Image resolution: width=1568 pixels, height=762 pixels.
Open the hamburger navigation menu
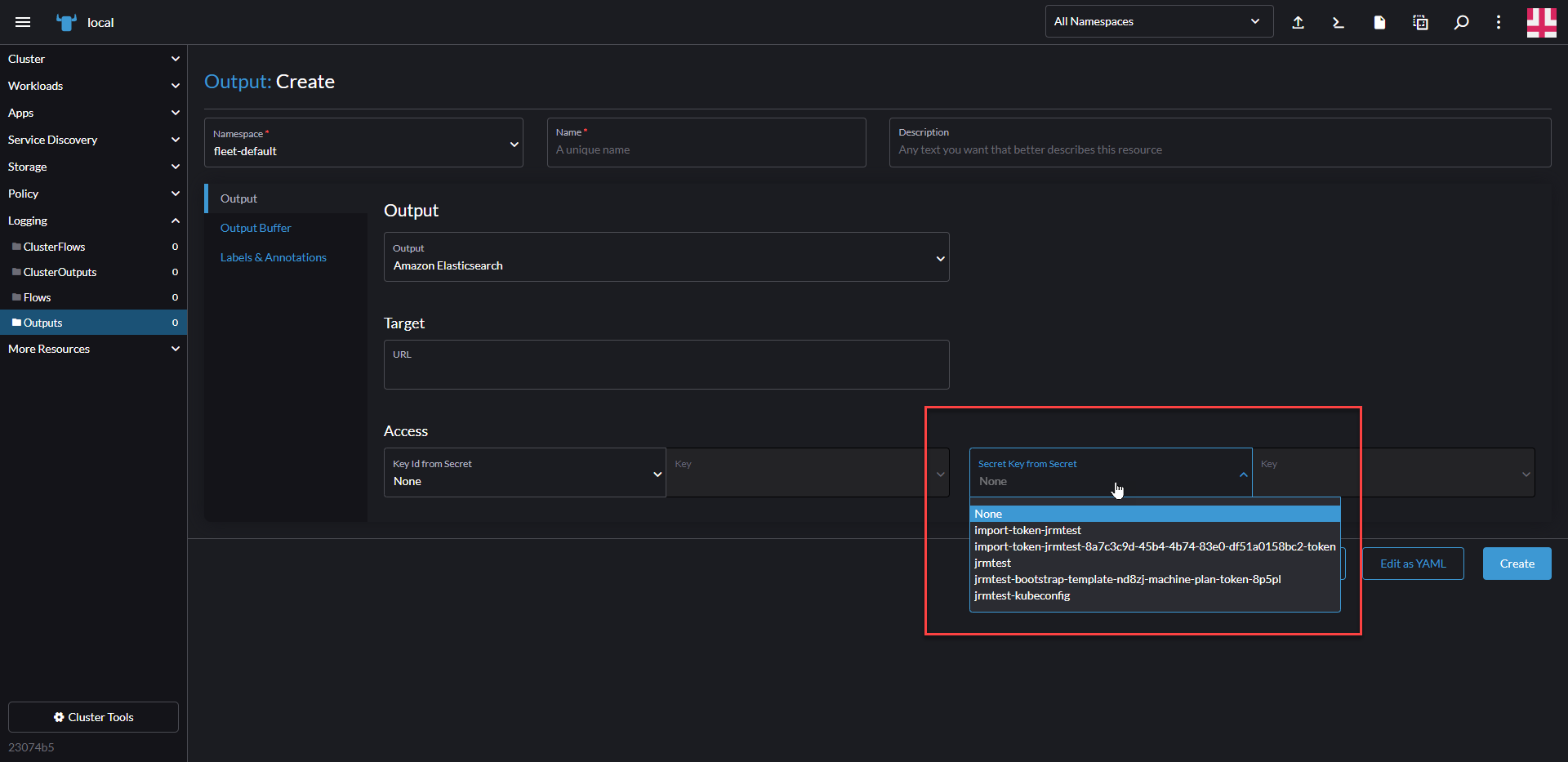23,22
